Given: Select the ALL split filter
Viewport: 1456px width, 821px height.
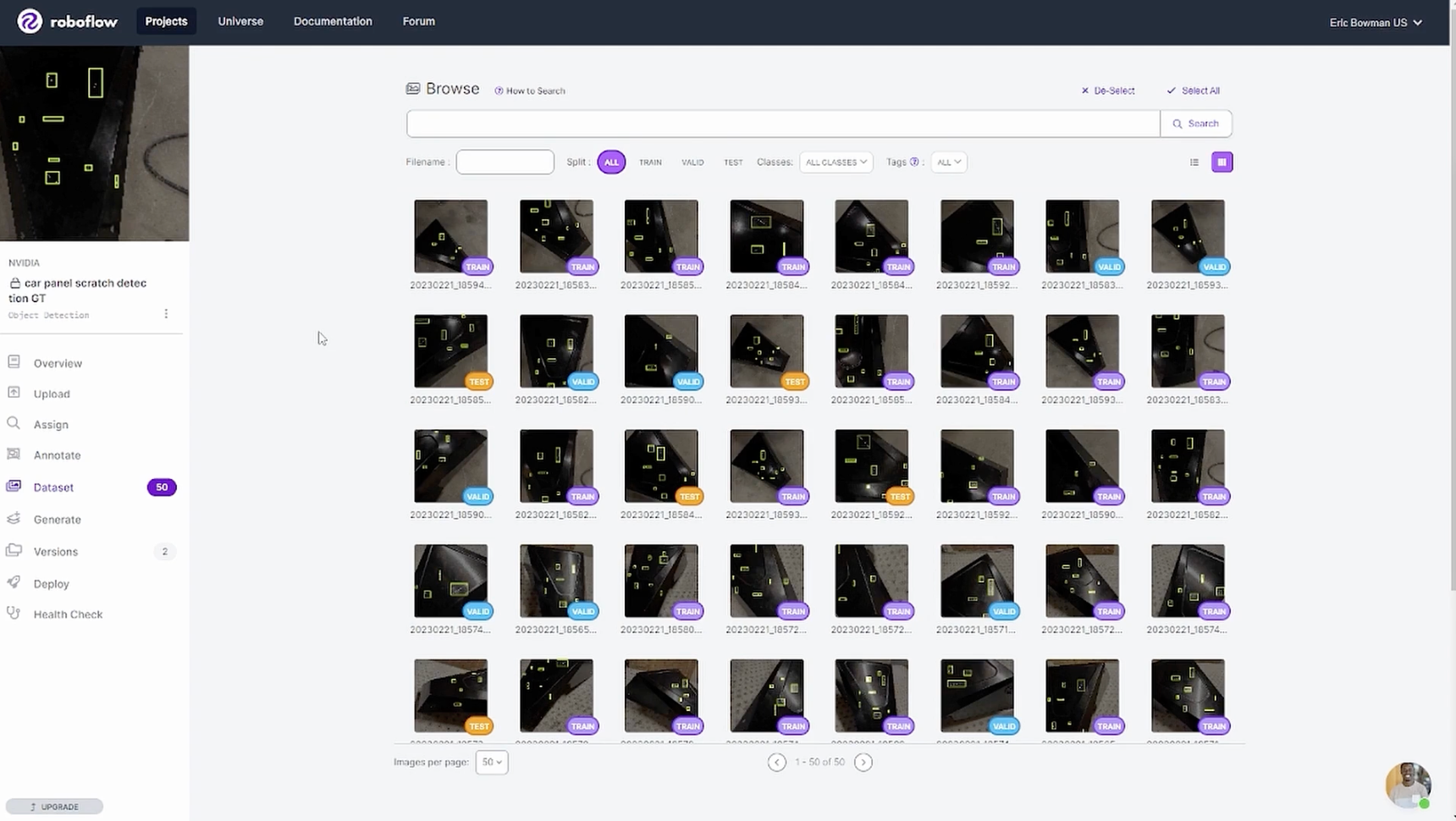Looking at the screenshot, I should point(611,162).
